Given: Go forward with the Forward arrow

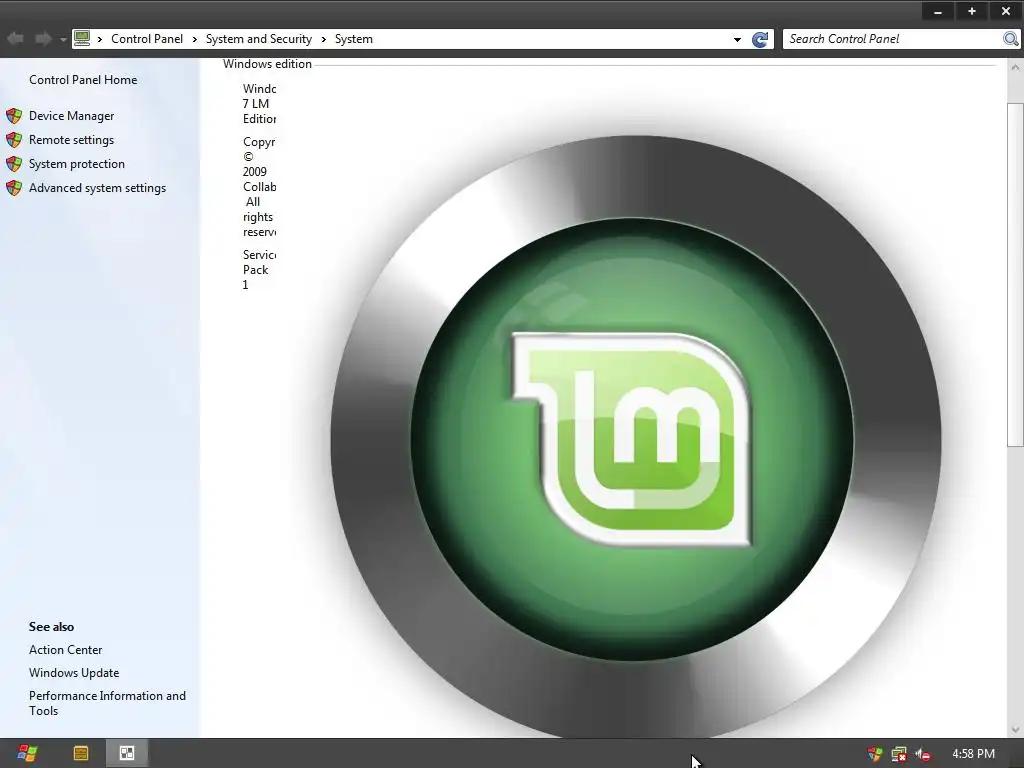Looking at the screenshot, I should click(x=43, y=39).
